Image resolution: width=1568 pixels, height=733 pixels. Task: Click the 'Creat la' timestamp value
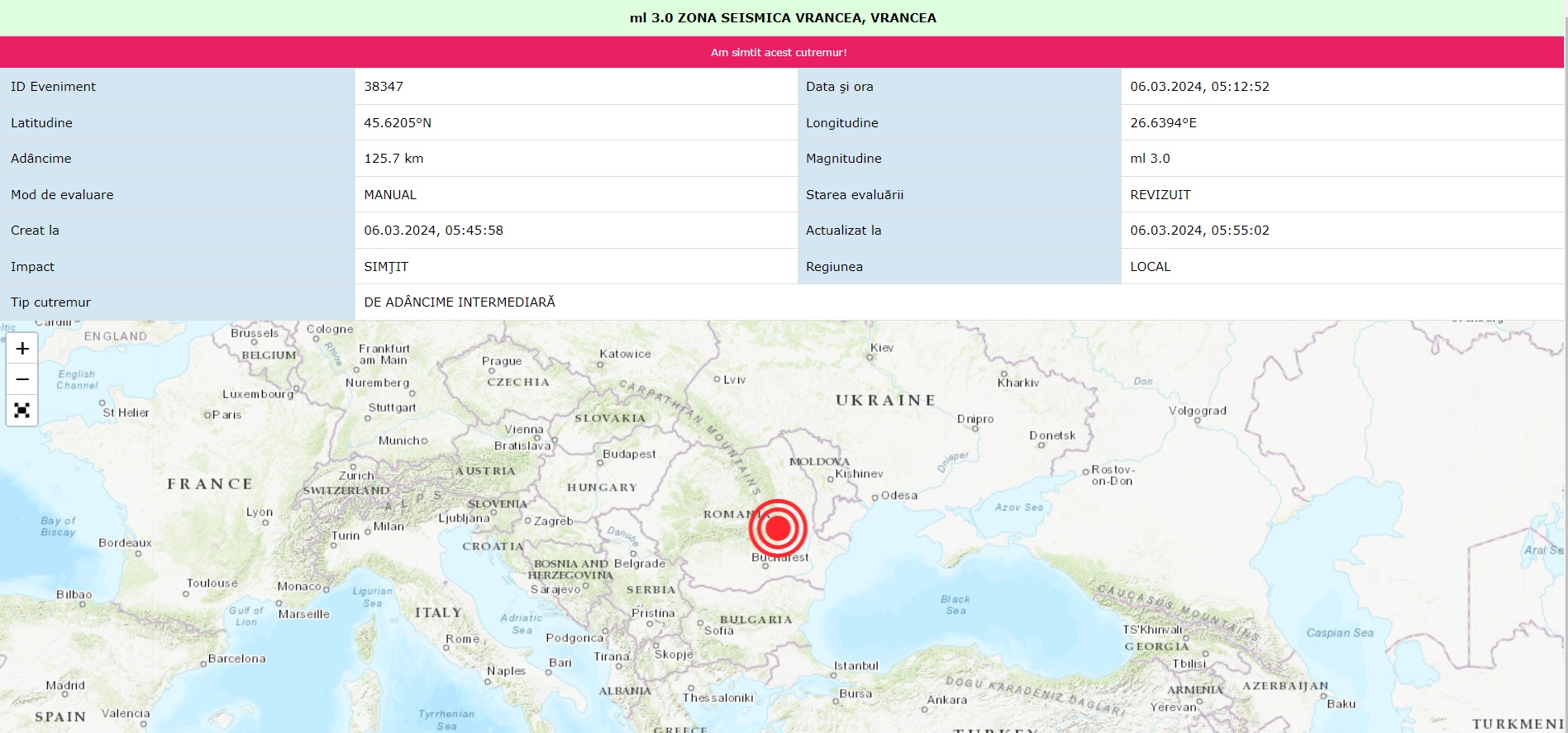coord(433,231)
